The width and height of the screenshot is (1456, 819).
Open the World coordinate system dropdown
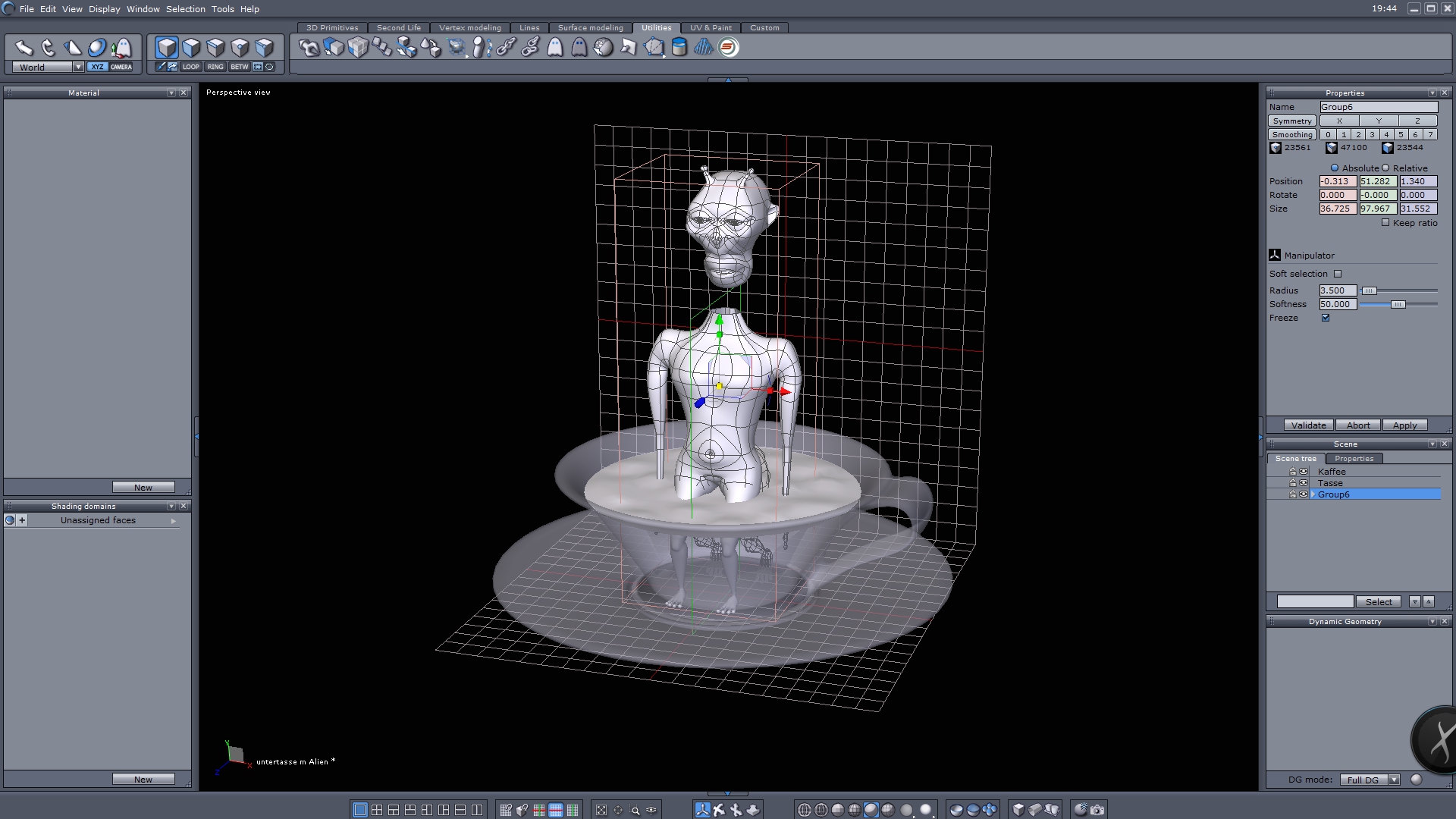coord(78,67)
